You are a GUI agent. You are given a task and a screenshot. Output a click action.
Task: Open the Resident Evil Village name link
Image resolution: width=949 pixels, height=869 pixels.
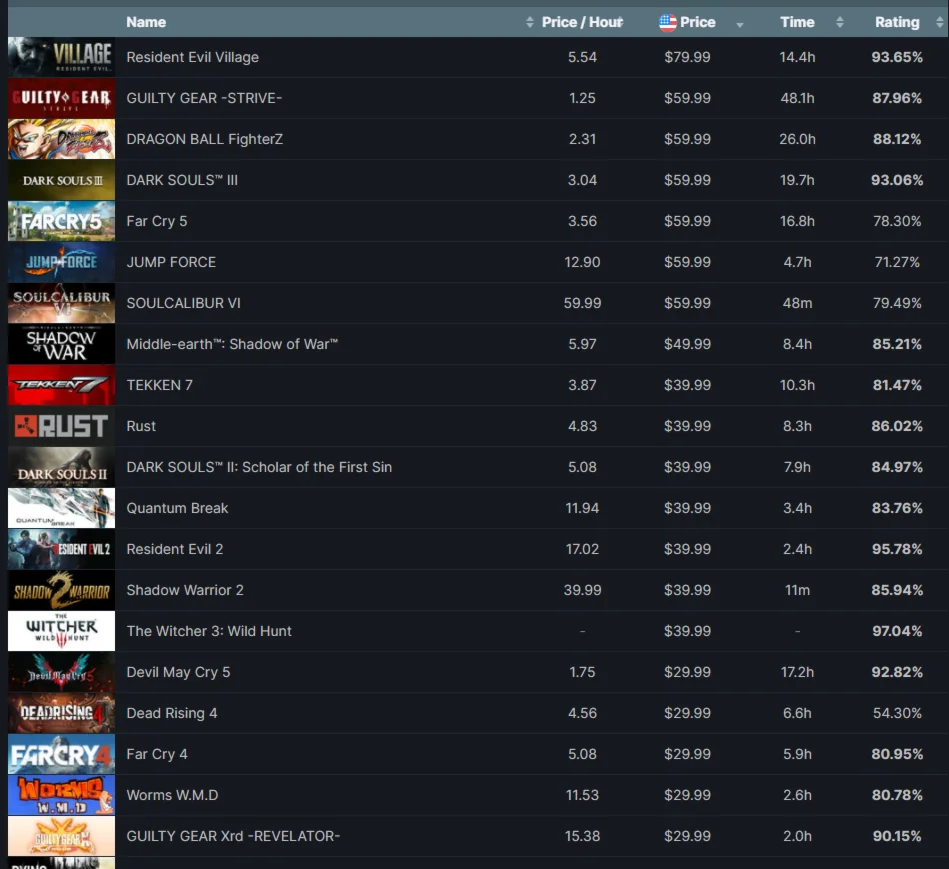[192, 57]
